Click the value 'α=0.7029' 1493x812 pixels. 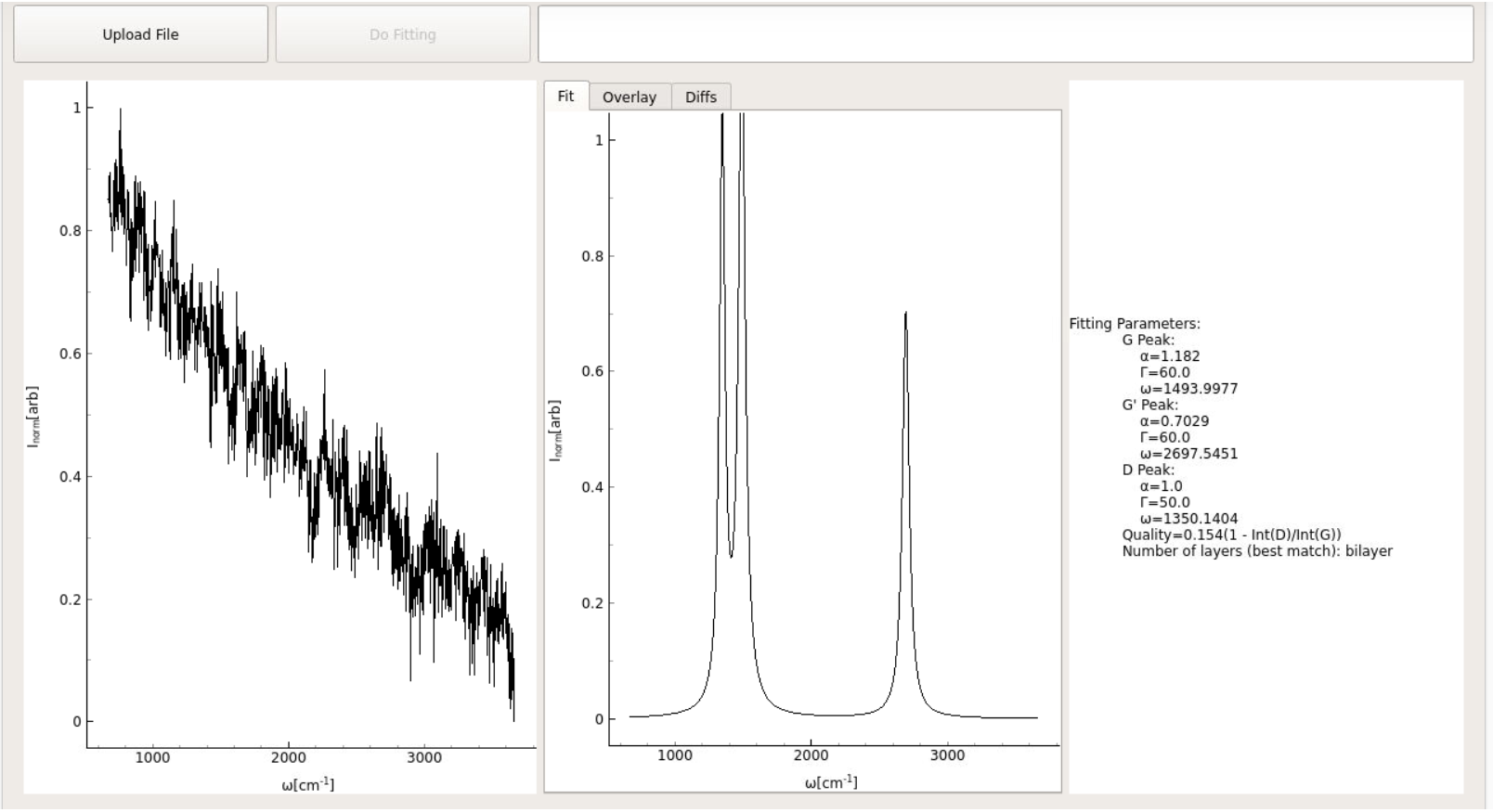click(1175, 421)
